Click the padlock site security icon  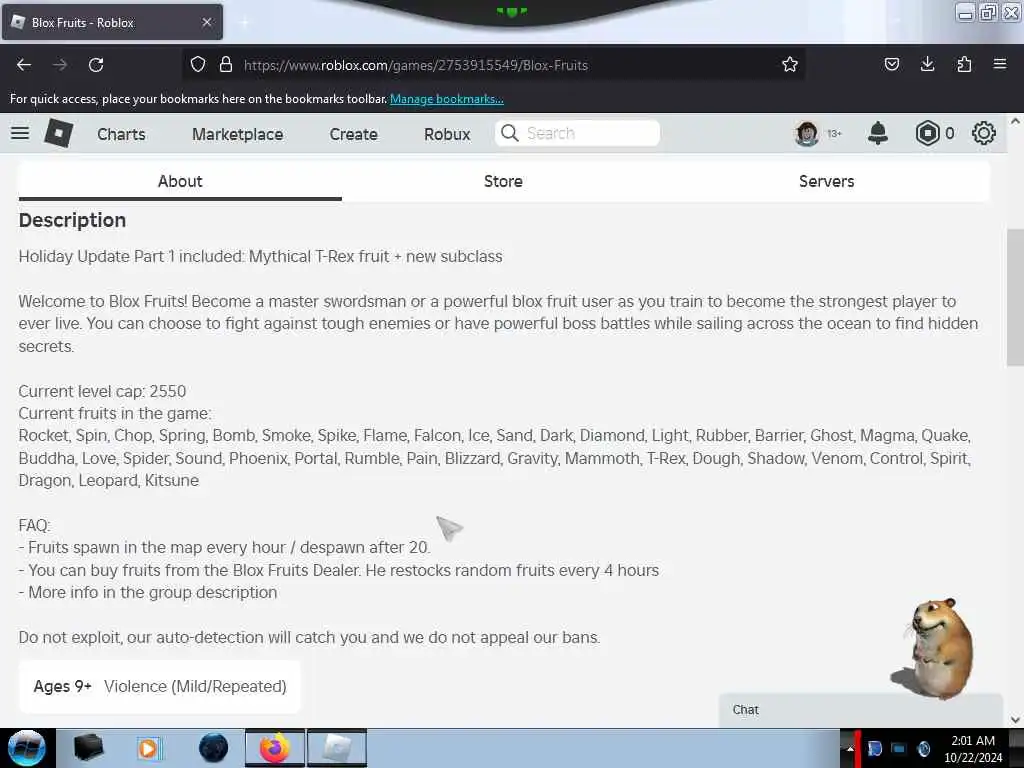pos(226,65)
